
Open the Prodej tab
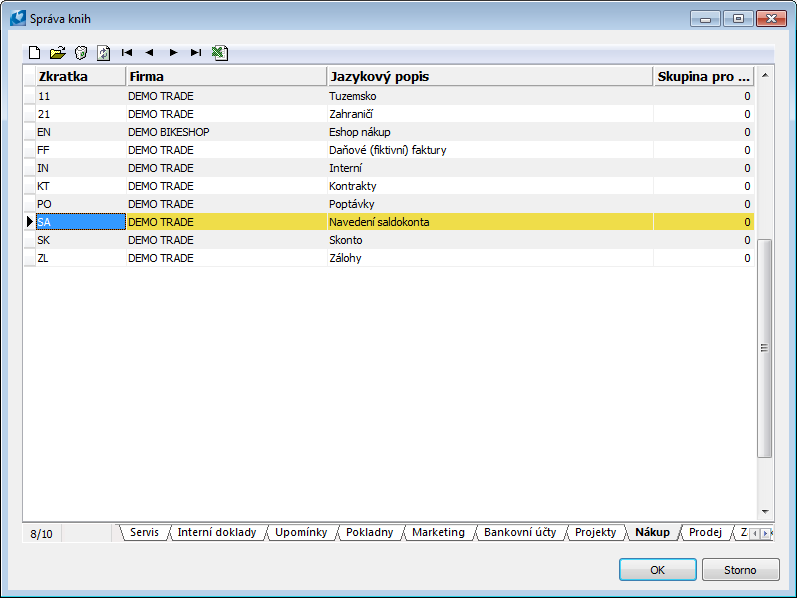coord(705,532)
